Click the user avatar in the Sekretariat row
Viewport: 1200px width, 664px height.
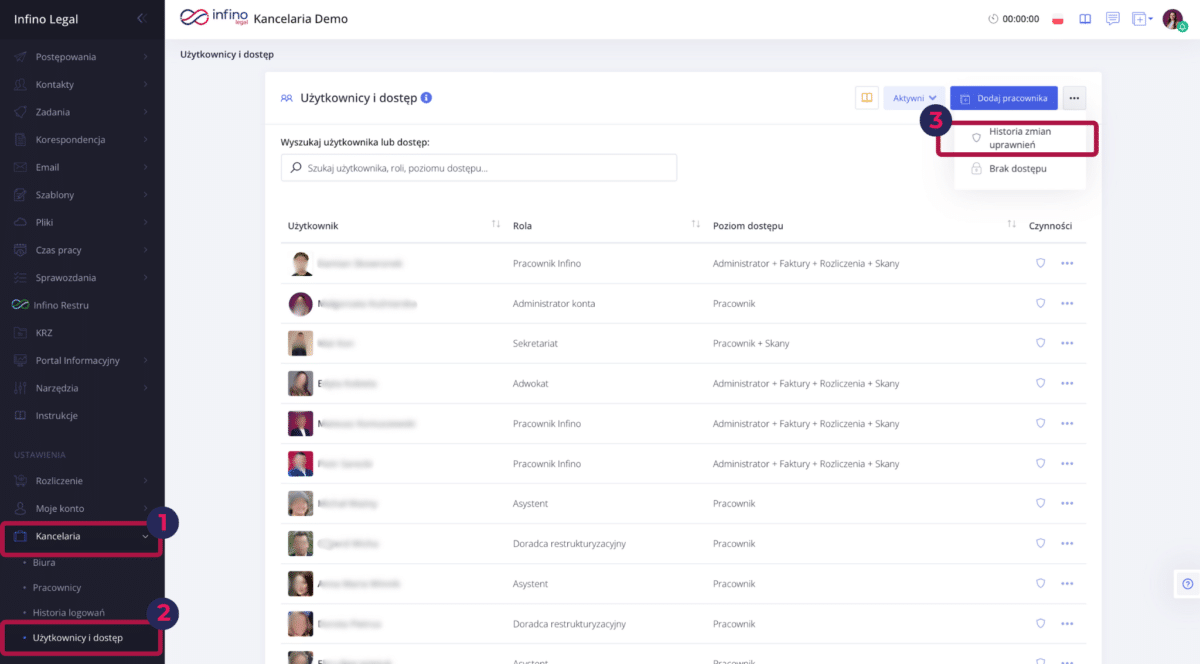pyautogui.click(x=300, y=343)
